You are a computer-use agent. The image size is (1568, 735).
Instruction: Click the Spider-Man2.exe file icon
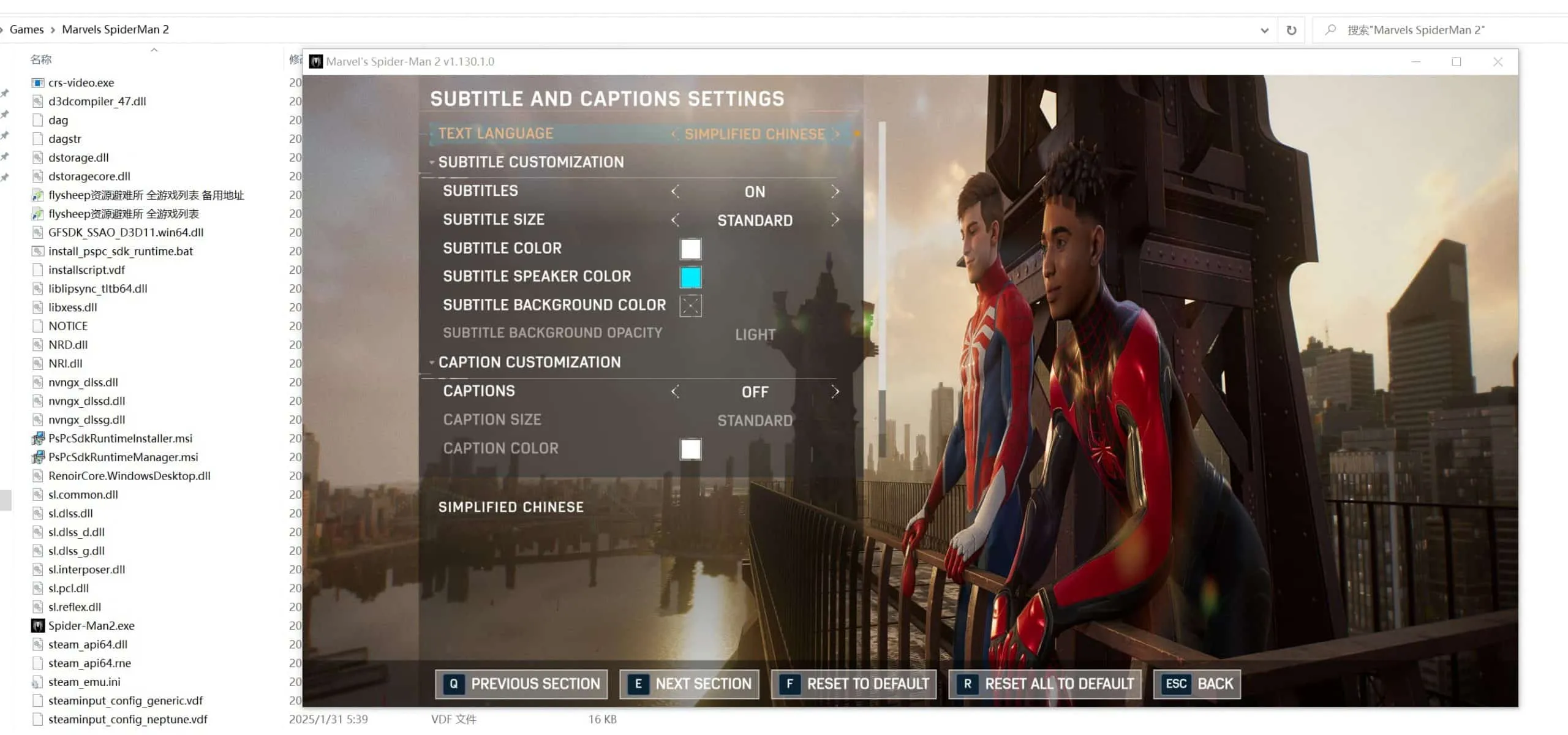point(38,625)
